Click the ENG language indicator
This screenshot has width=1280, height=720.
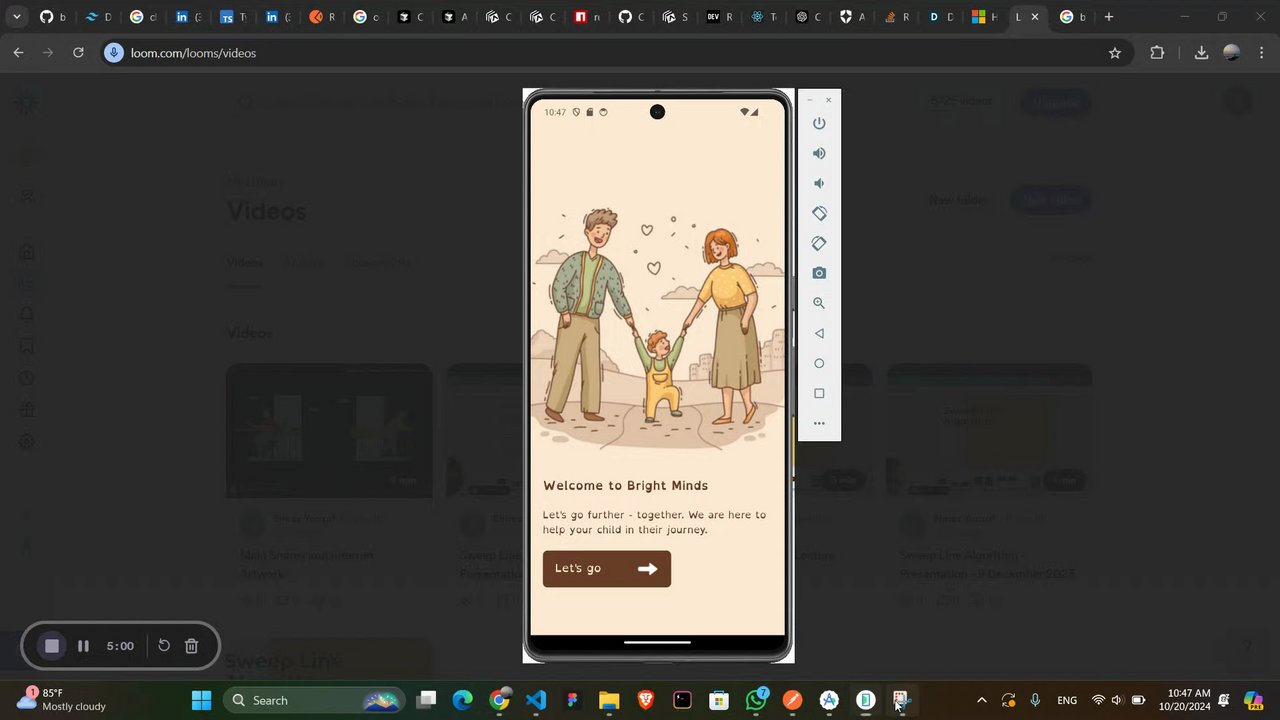1067,701
